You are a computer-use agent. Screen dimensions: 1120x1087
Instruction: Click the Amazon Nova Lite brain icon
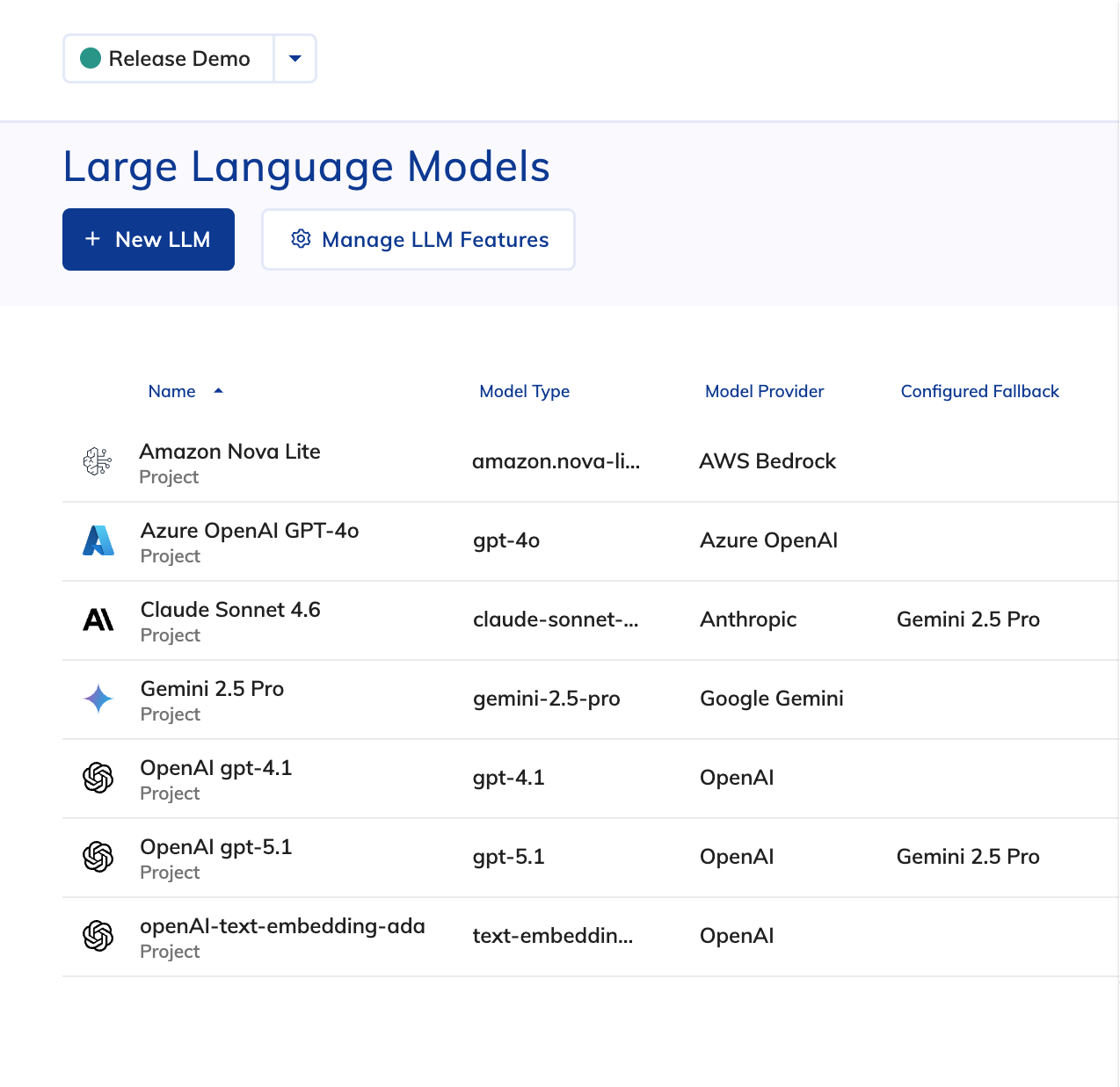click(x=98, y=461)
